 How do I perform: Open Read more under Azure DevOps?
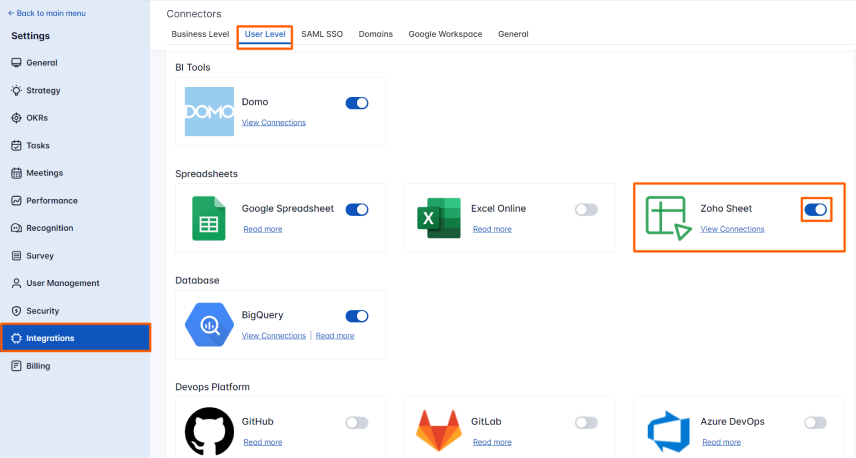pyautogui.click(x=721, y=442)
